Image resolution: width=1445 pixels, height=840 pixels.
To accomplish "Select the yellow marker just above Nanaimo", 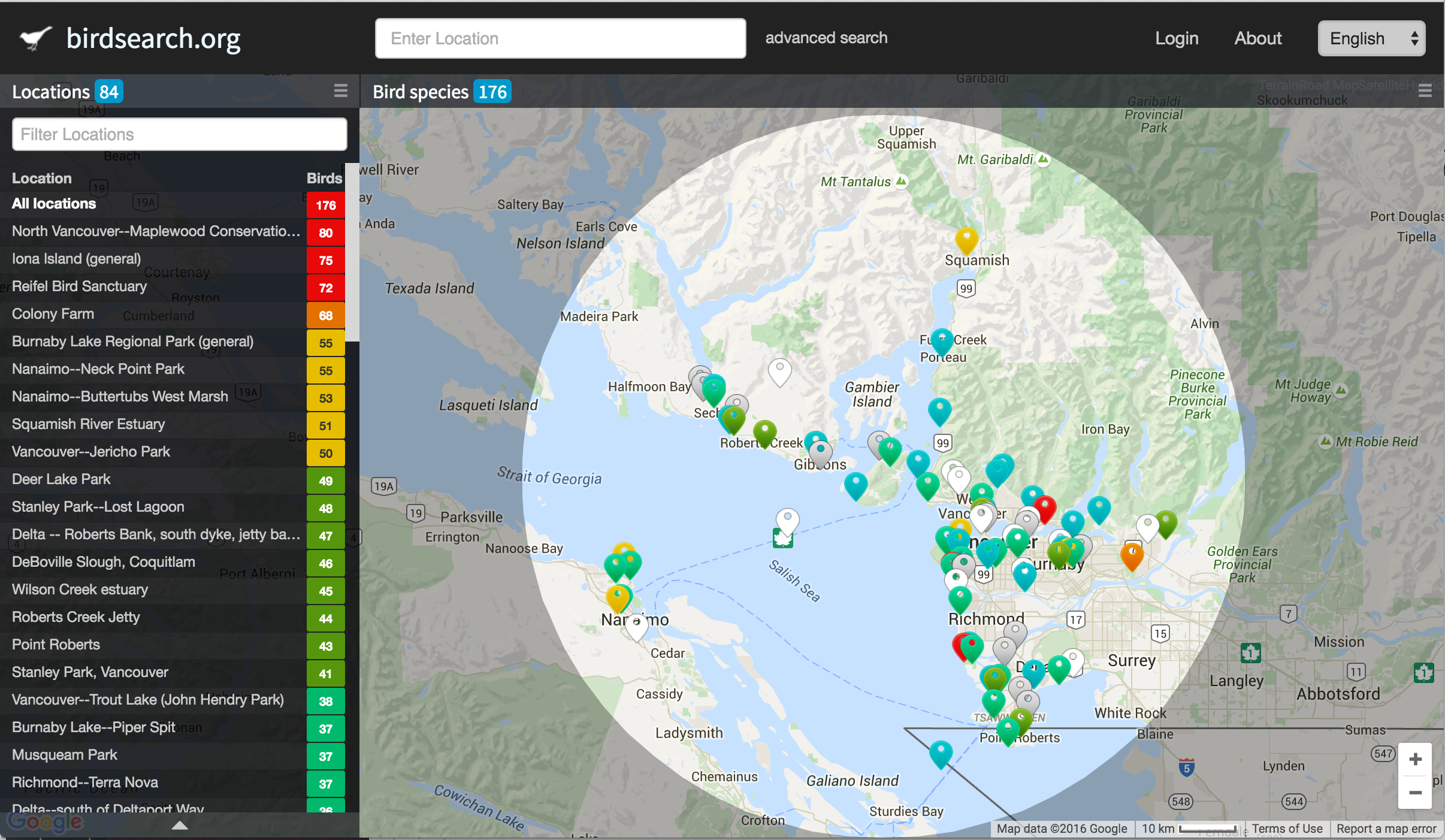I will [x=618, y=599].
